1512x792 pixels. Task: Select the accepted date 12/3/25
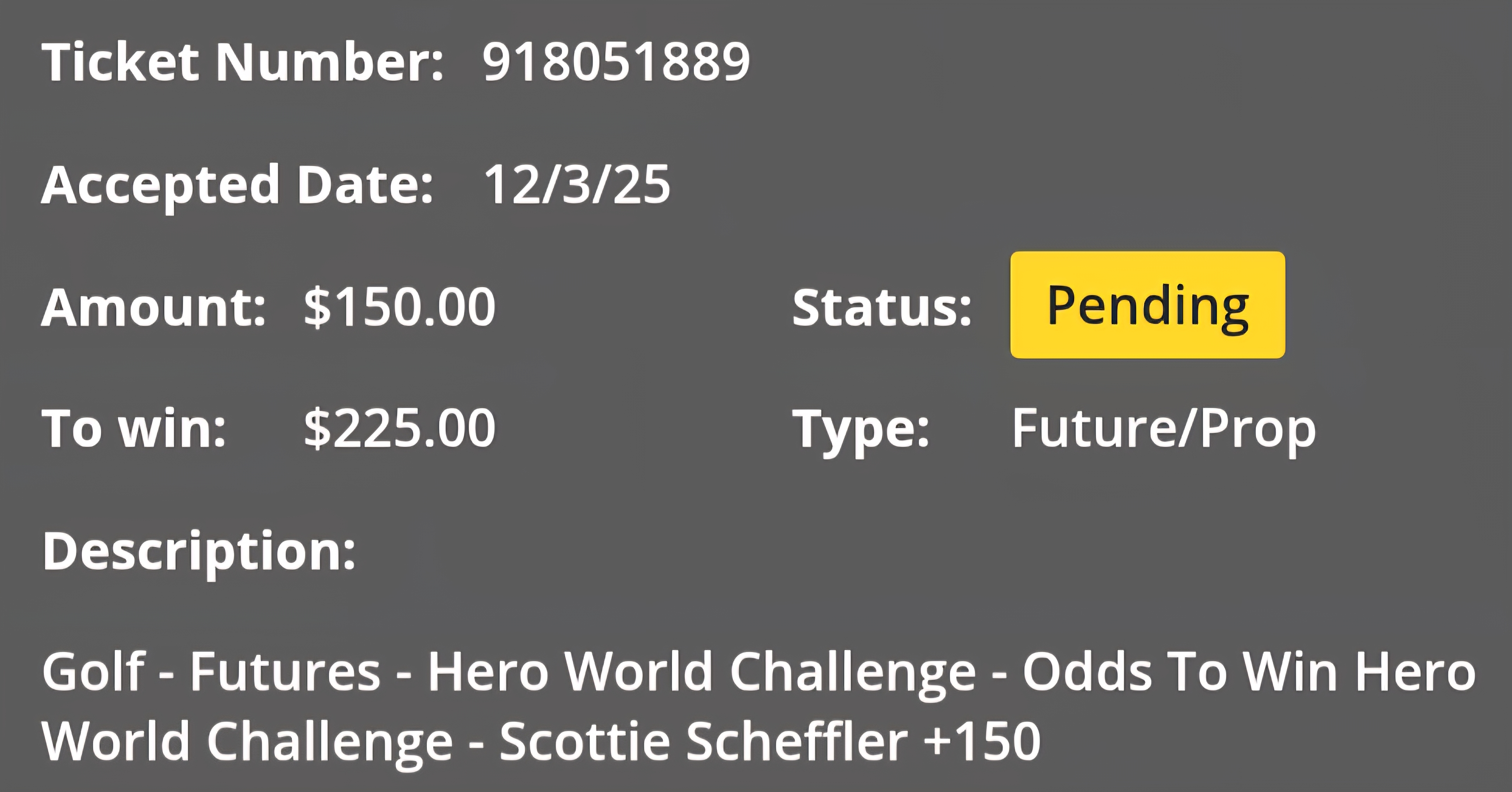576,184
